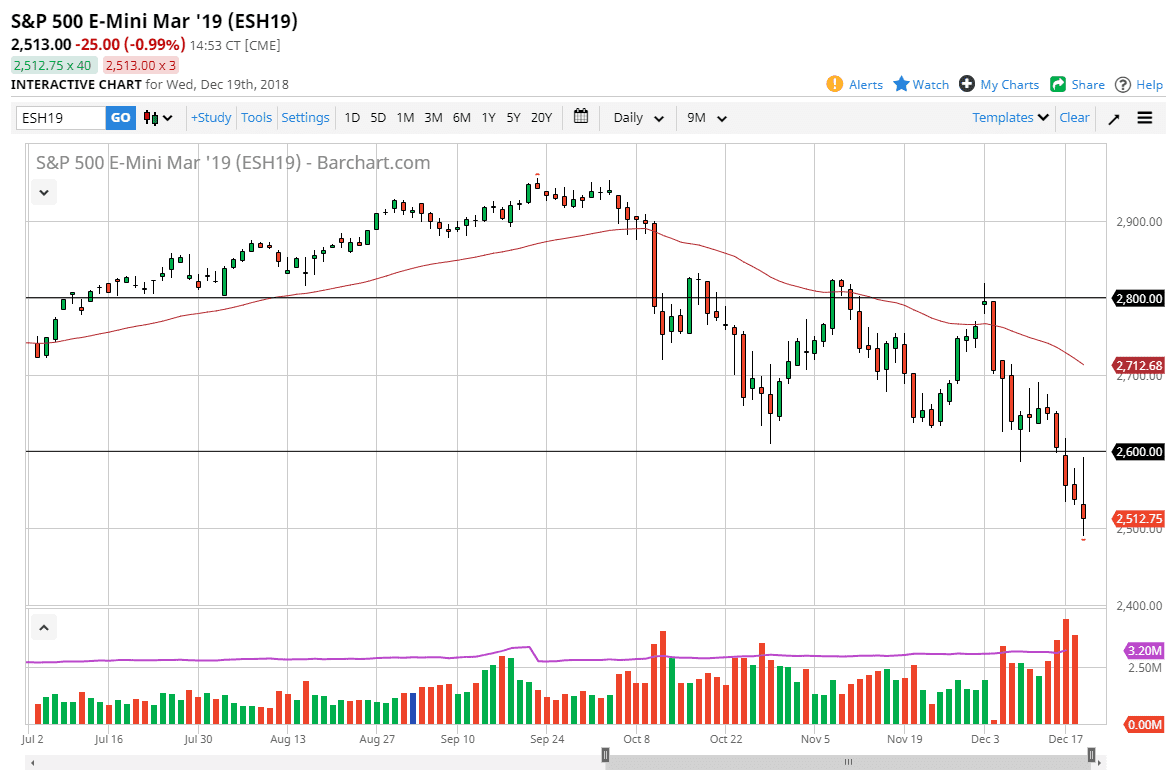Collapse the volume indicator panel chevron
This screenshot has width=1171, height=780.
click(x=43, y=627)
